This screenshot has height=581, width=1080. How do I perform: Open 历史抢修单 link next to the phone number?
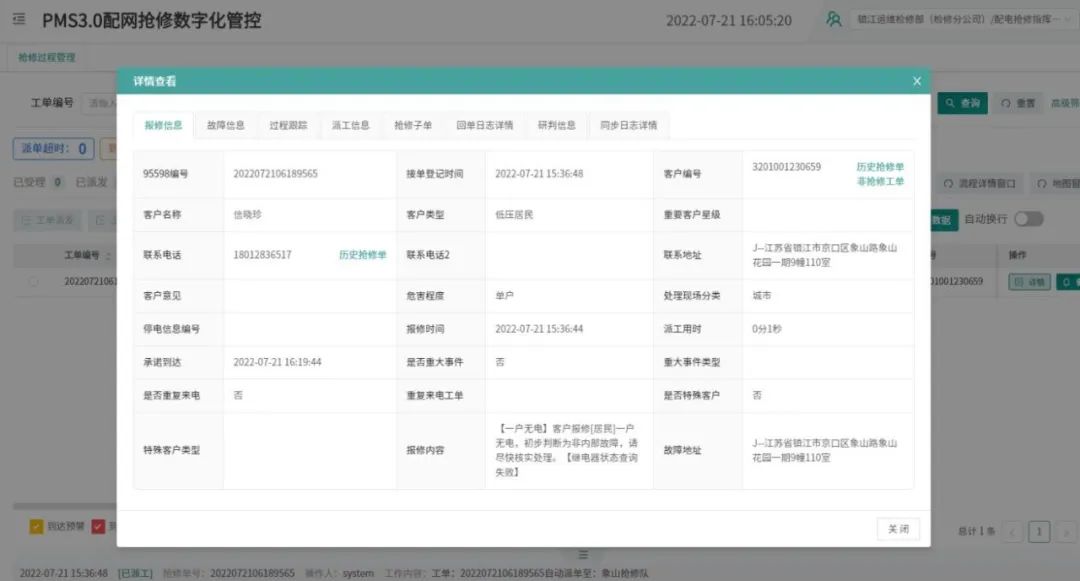point(362,255)
